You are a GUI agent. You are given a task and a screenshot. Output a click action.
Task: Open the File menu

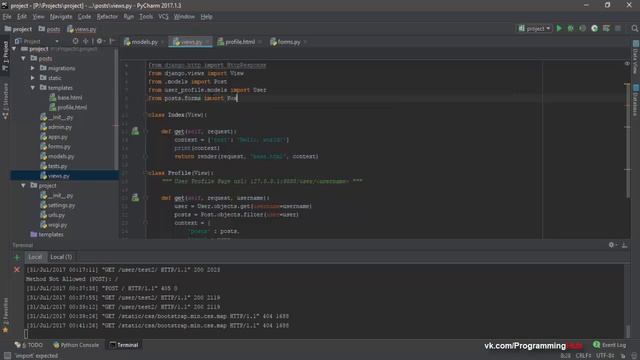tap(7, 17)
